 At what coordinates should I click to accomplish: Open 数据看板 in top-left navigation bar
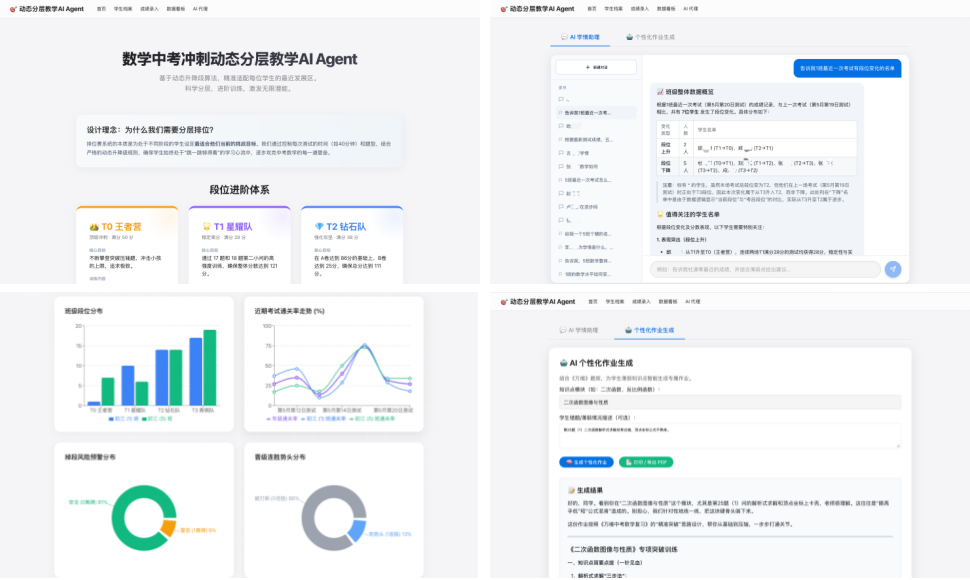pyautogui.click(x=176, y=9)
